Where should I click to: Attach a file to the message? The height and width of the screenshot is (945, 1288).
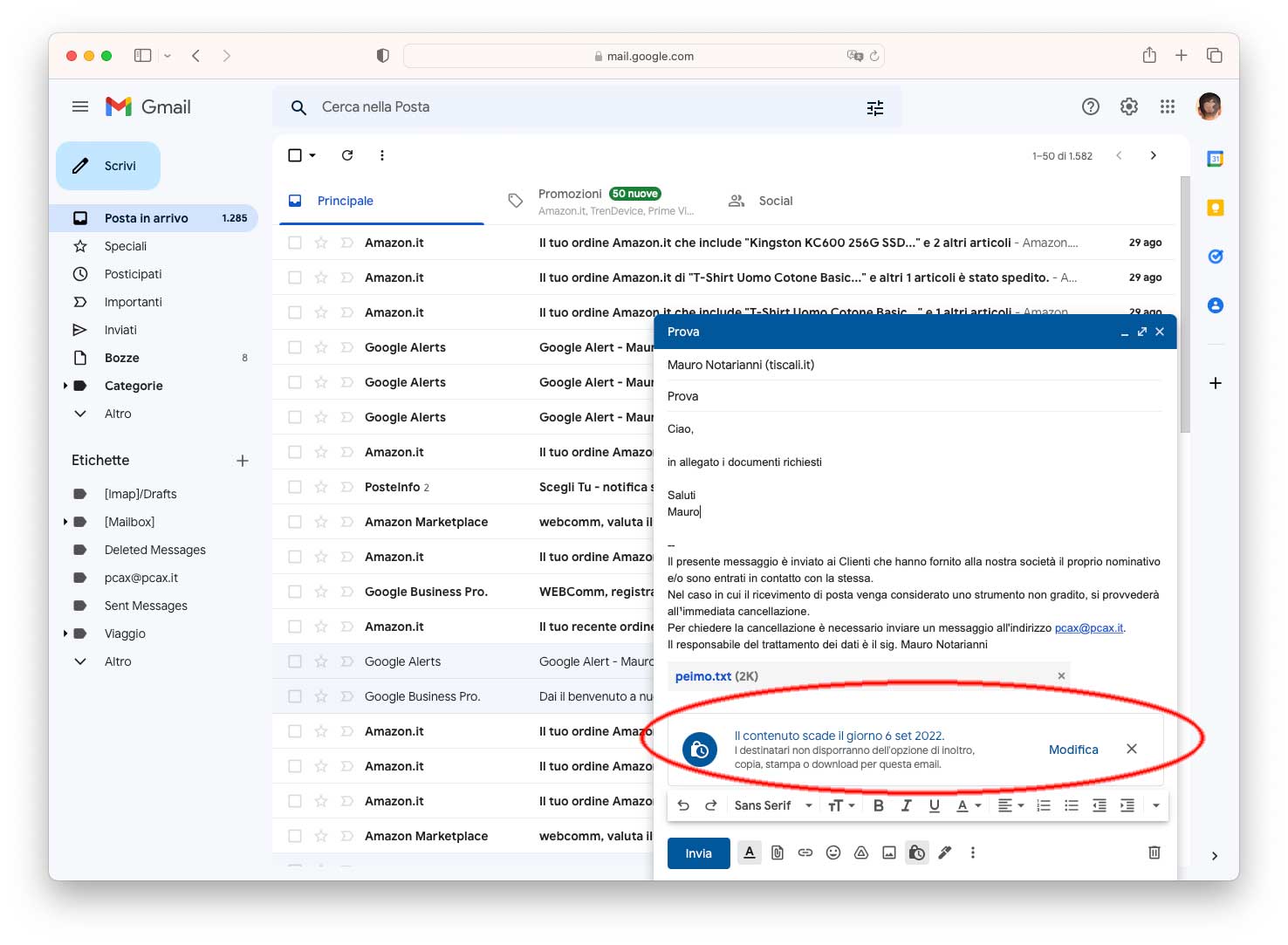point(778,853)
